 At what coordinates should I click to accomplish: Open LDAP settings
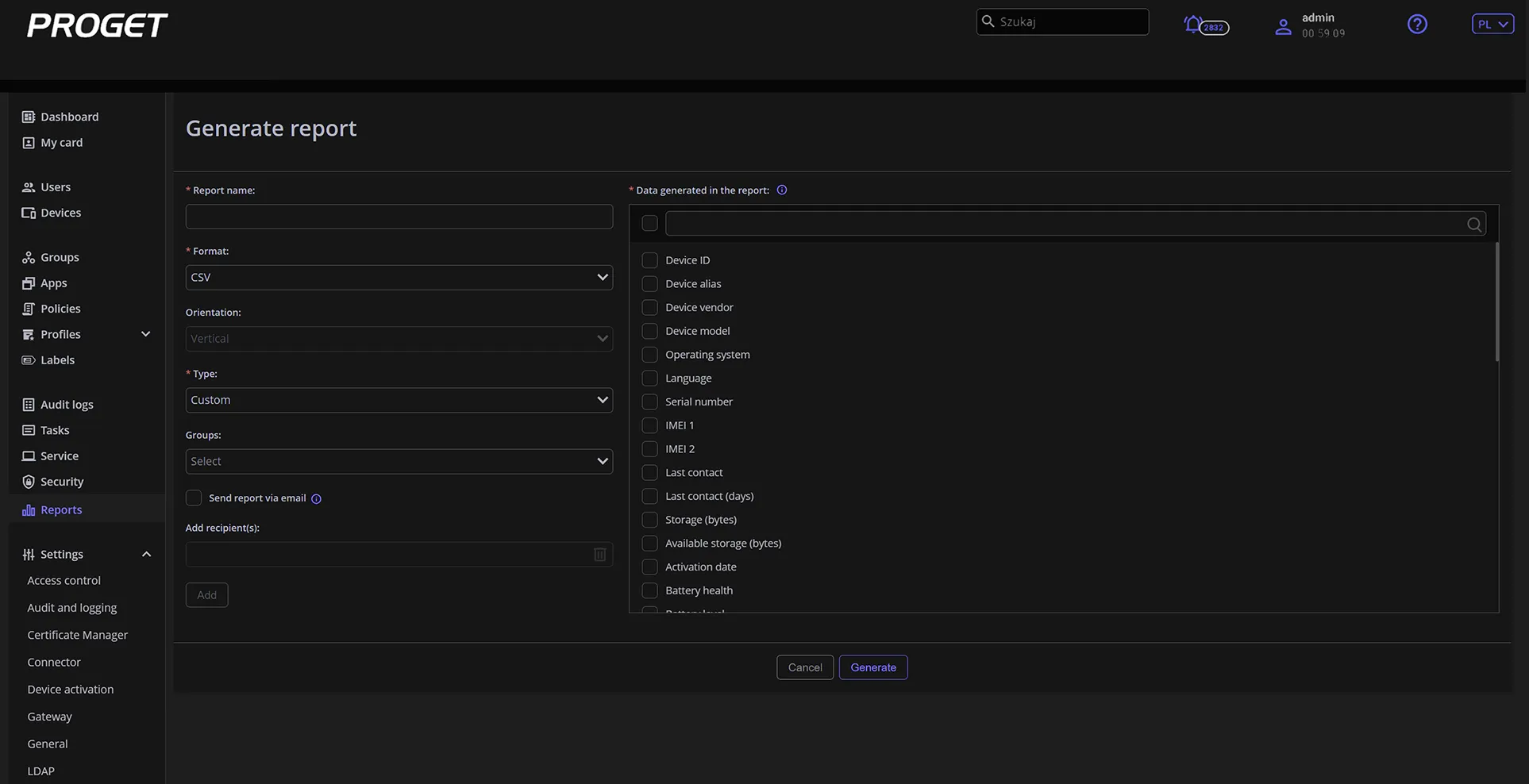point(41,771)
